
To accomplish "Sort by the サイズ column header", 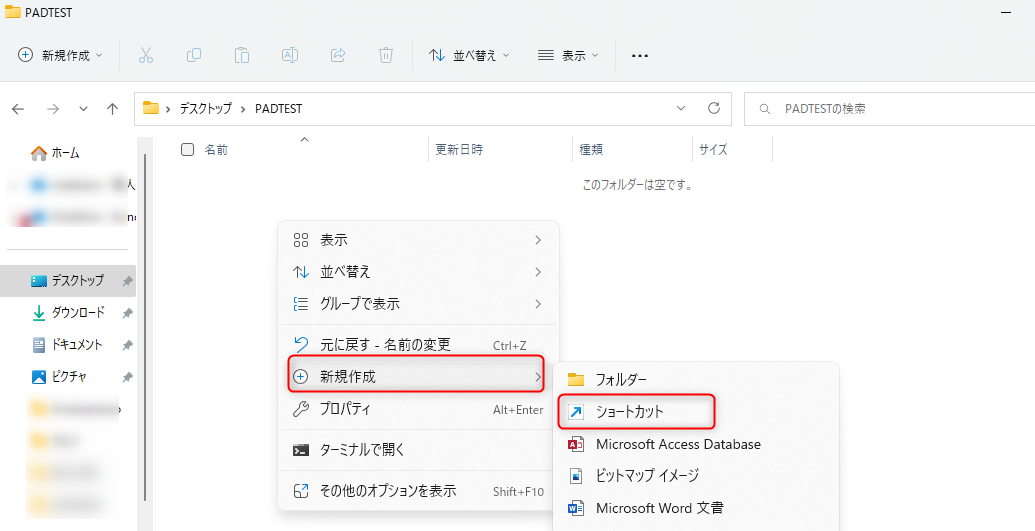I will coord(714,150).
